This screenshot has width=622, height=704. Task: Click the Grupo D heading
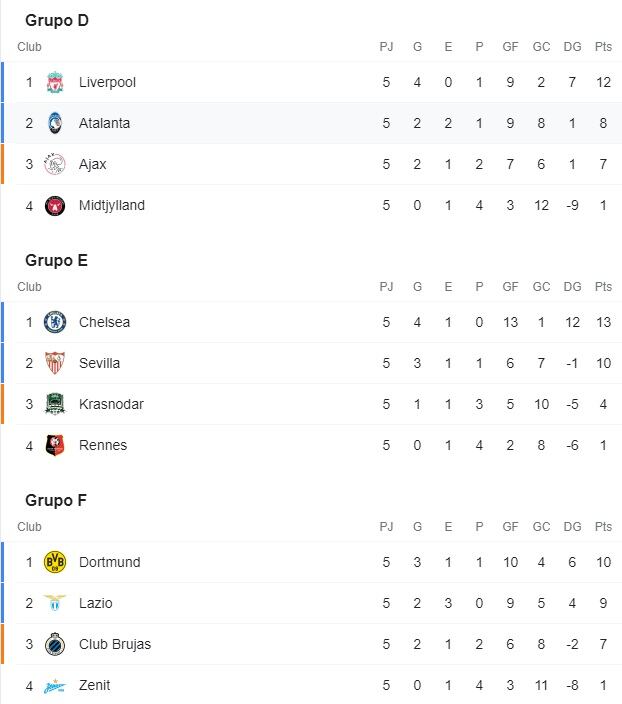pos(57,20)
